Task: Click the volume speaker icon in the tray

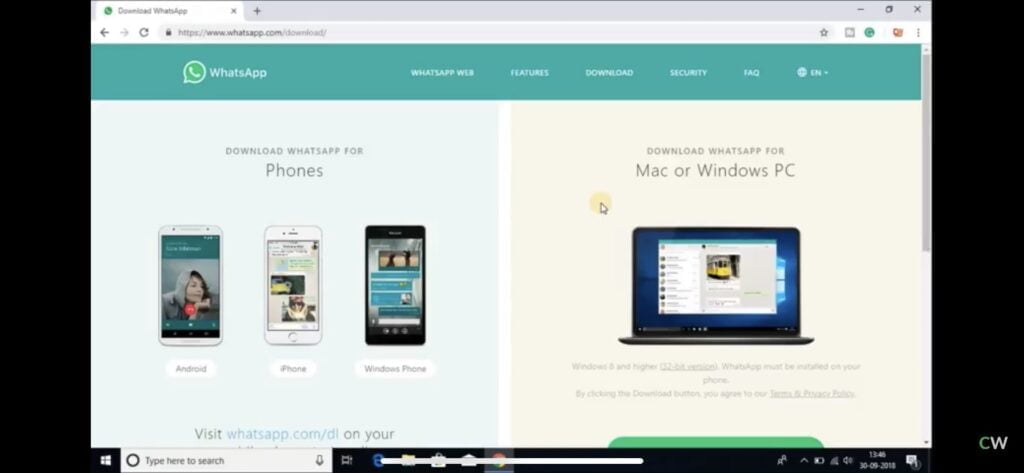Action: (848, 461)
